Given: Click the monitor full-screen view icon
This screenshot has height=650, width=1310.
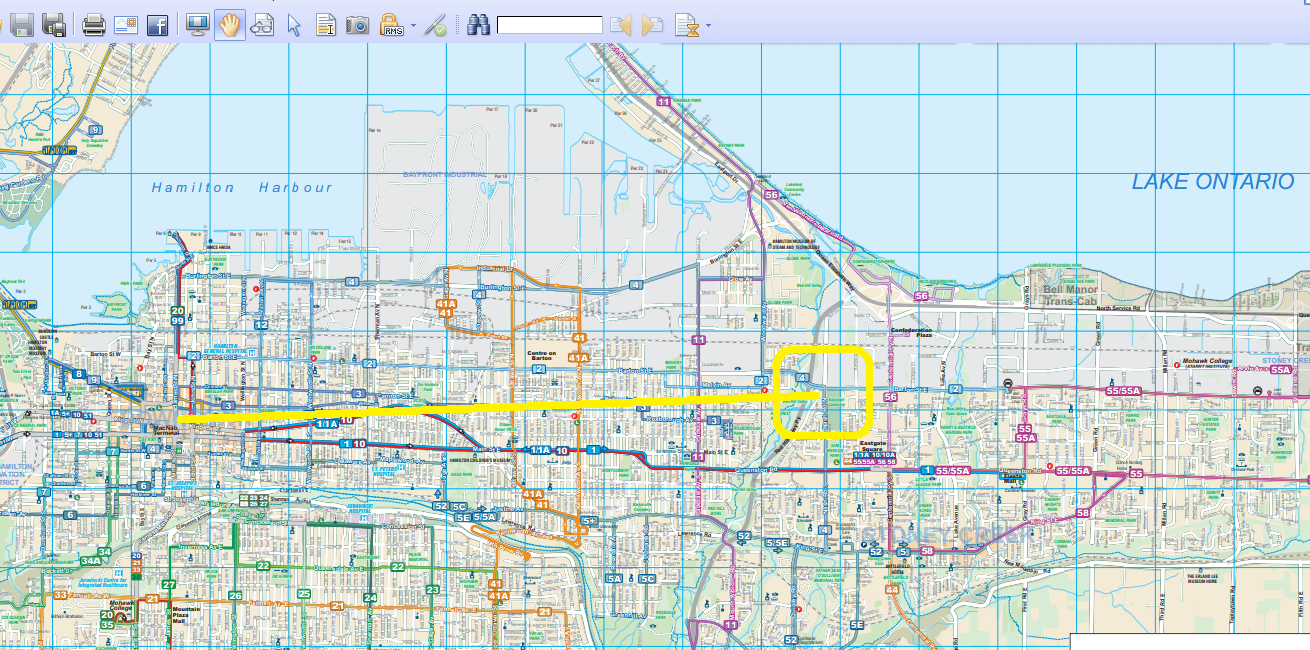Looking at the screenshot, I should point(197,25).
